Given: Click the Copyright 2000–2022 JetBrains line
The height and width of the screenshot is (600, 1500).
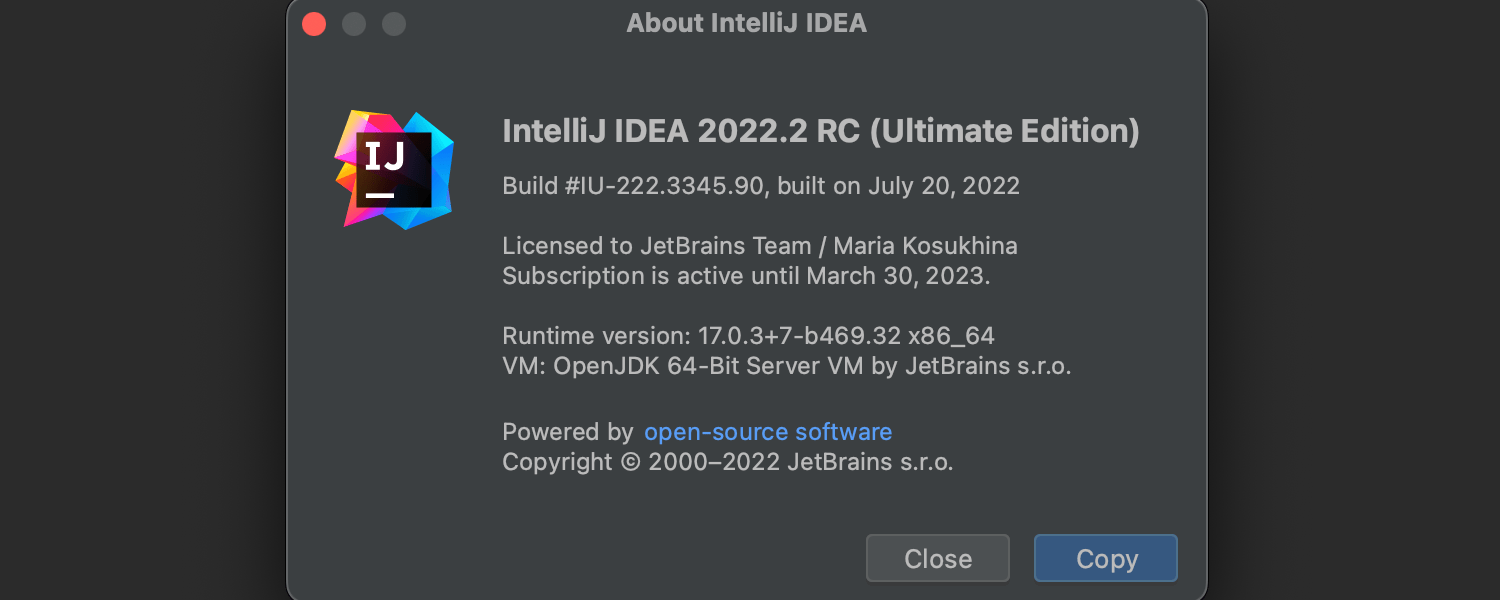Looking at the screenshot, I should [x=727, y=462].
